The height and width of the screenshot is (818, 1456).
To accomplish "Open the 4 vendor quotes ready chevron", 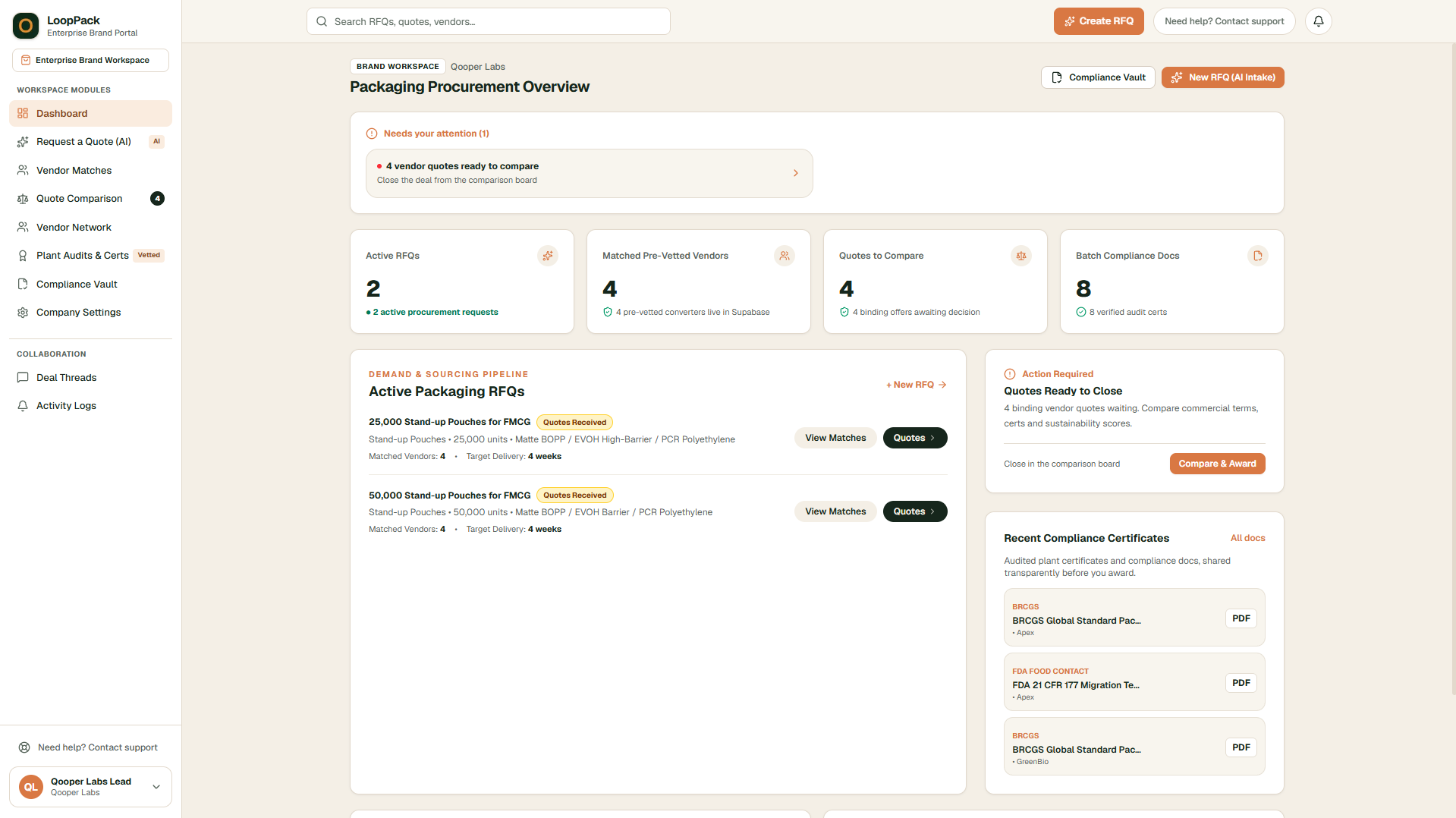I will point(796,173).
